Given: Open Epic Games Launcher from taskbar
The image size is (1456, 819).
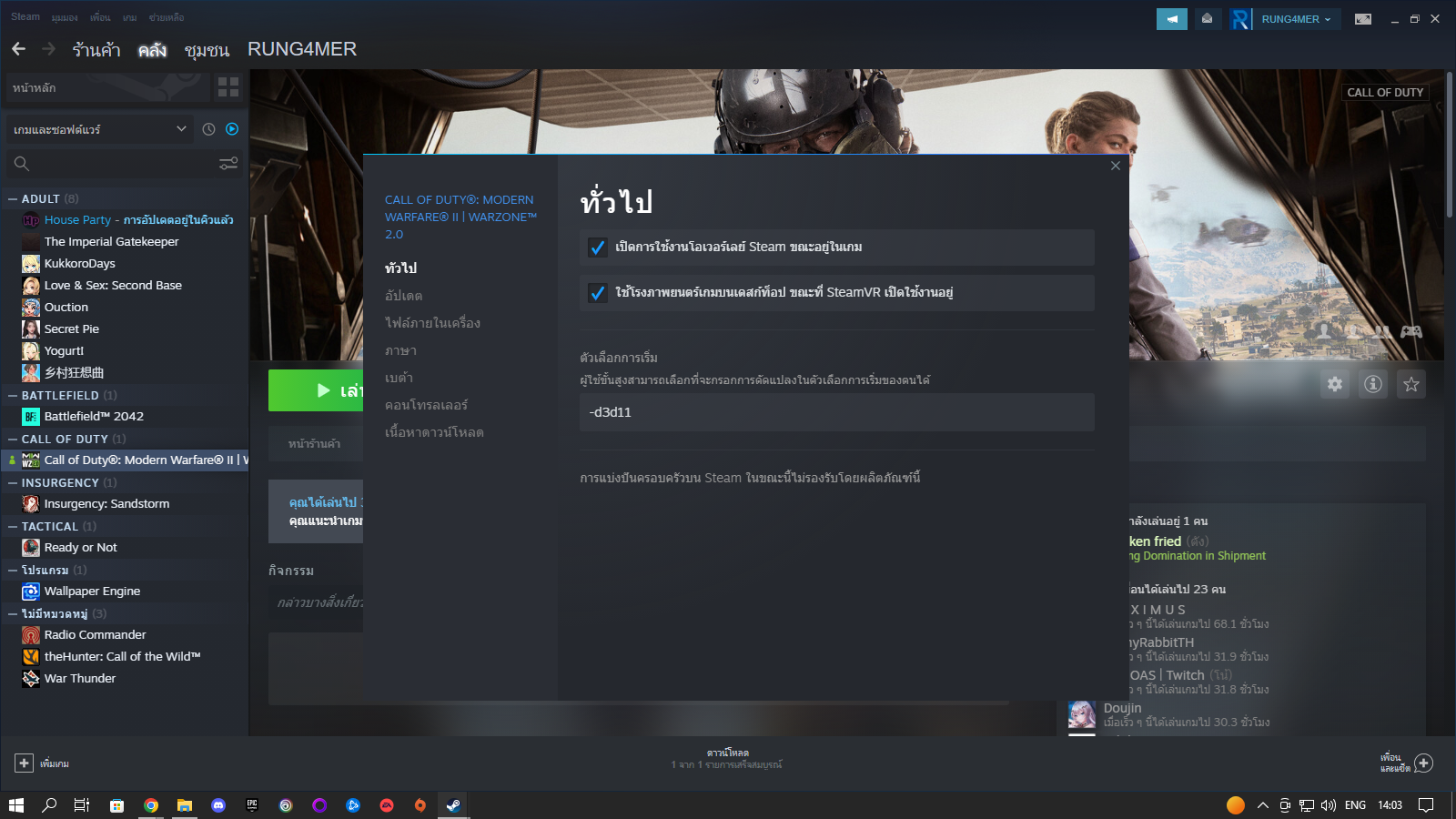Looking at the screenshot, I should (x=252, y=805).
